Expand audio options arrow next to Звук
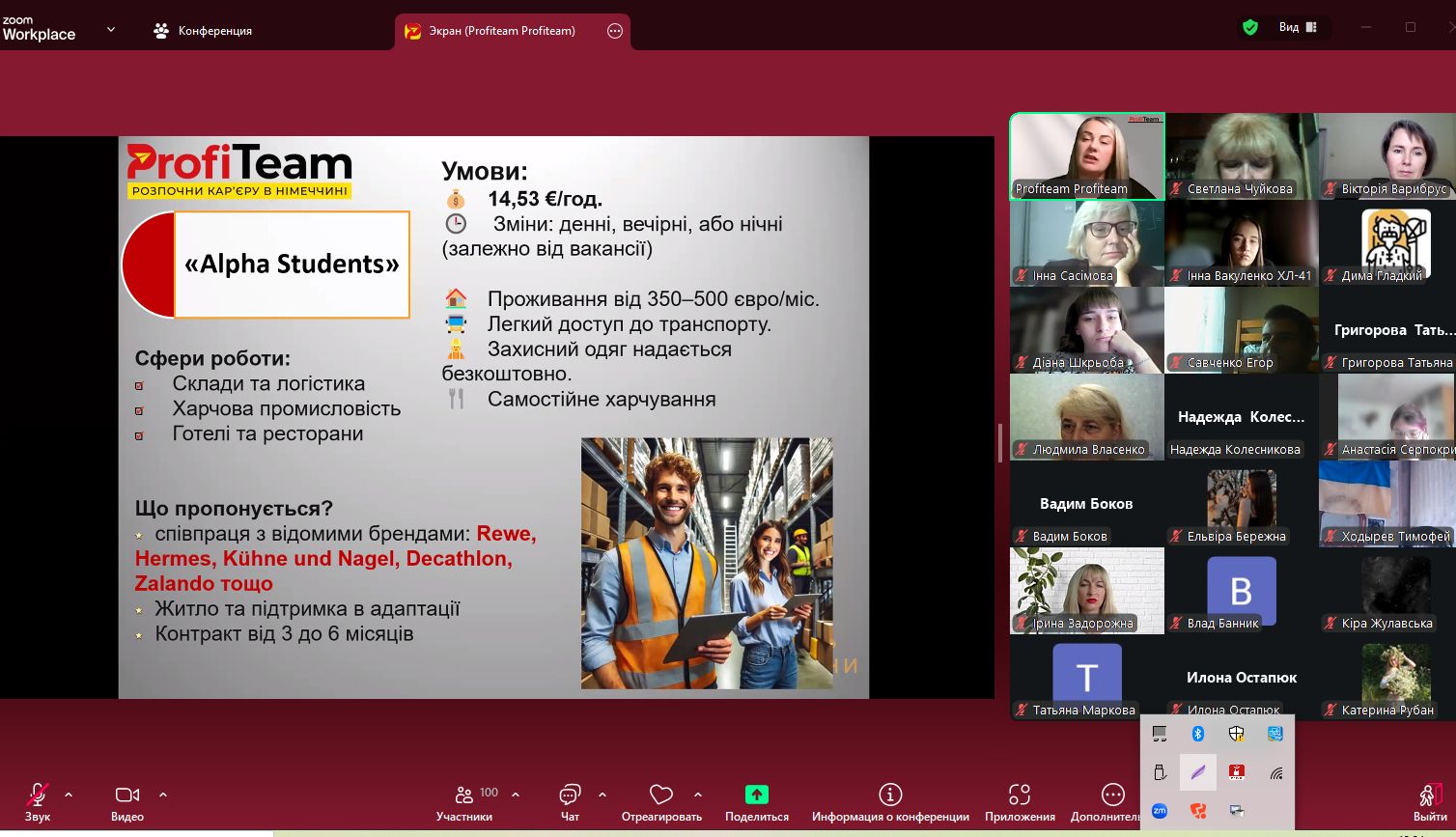 click(x=69, y=795)
